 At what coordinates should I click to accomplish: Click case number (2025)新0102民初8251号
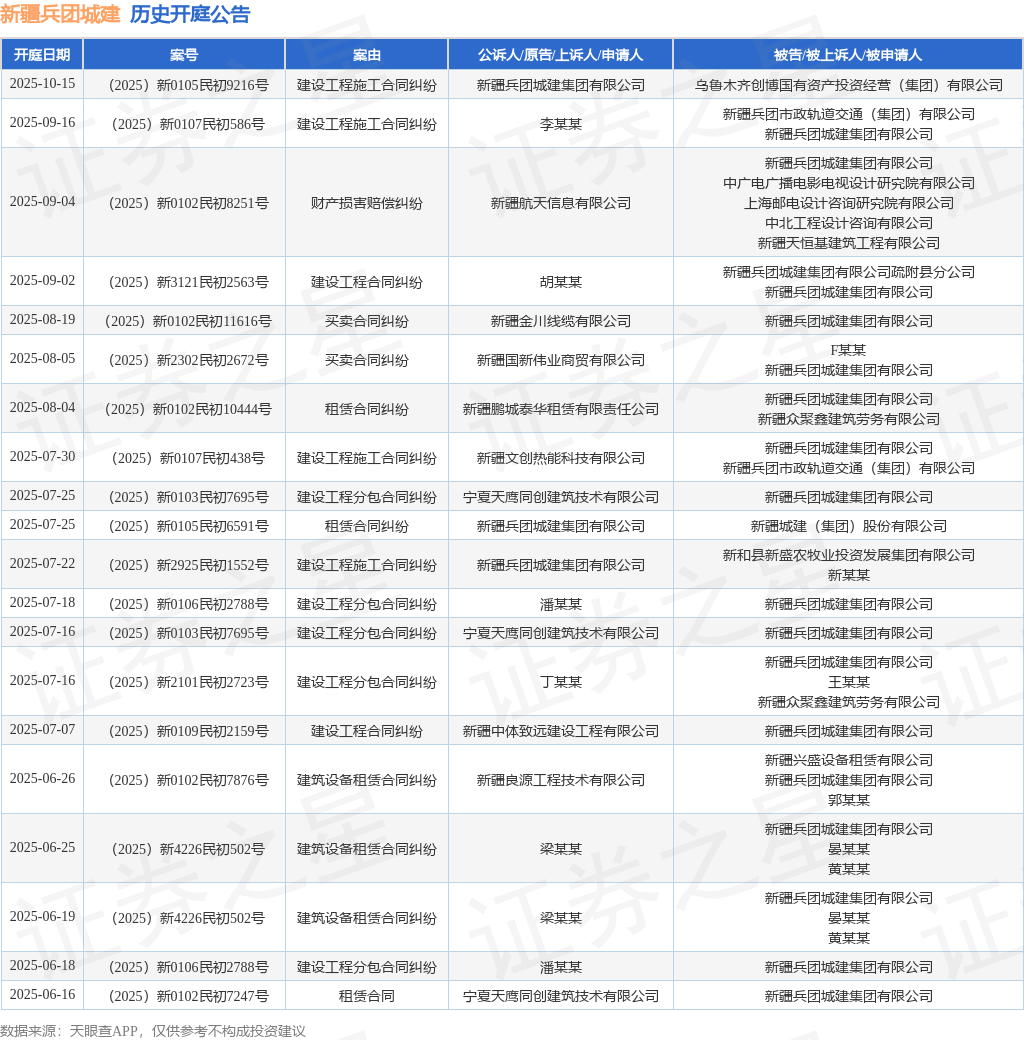pos(188,203)
